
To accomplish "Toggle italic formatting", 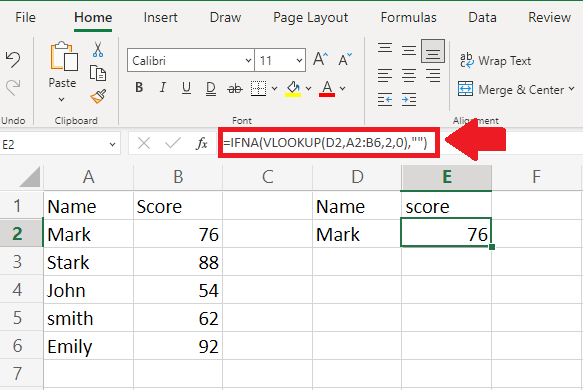I will [x=162, y=88].
